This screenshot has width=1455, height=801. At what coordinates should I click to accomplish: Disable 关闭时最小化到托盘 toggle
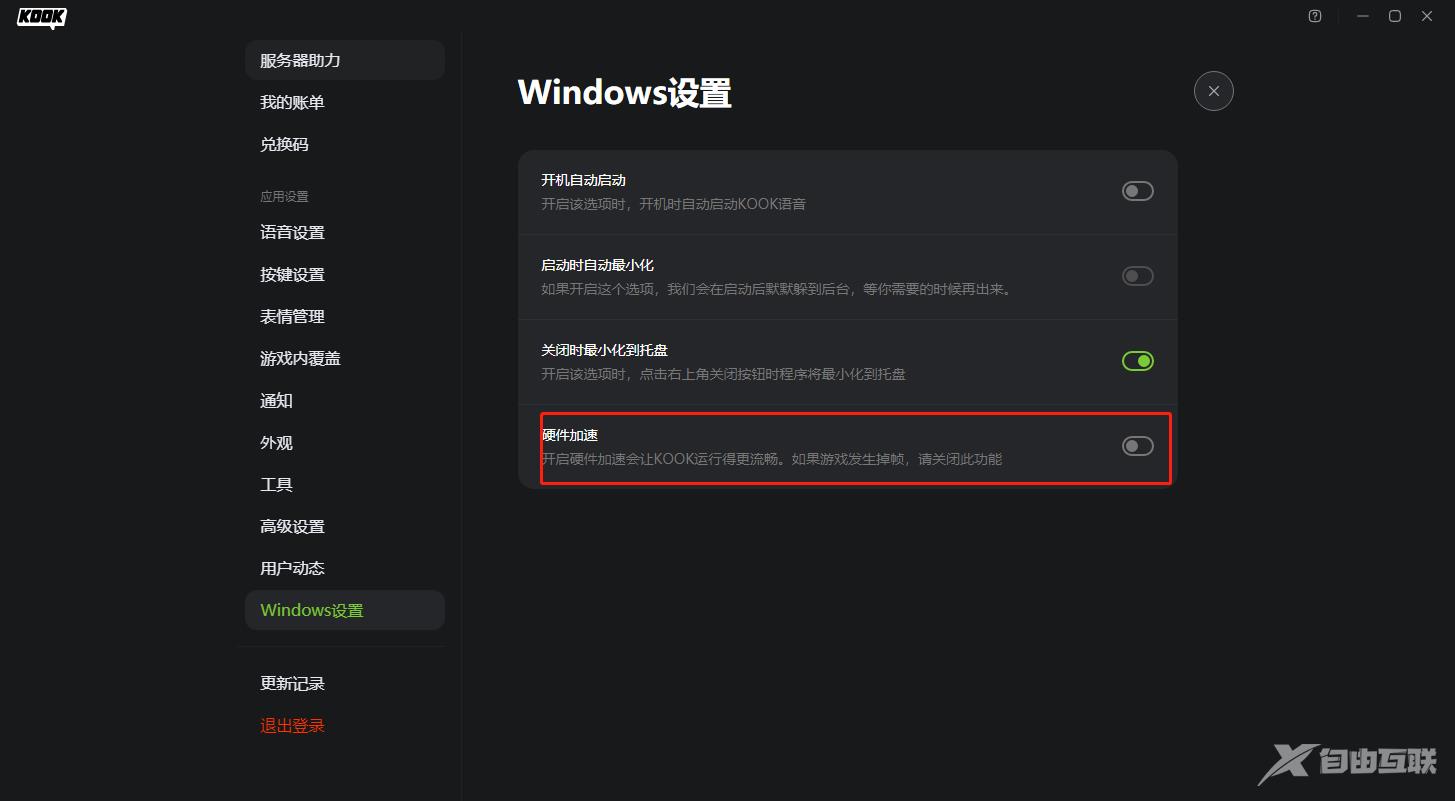click(1138, 361)
